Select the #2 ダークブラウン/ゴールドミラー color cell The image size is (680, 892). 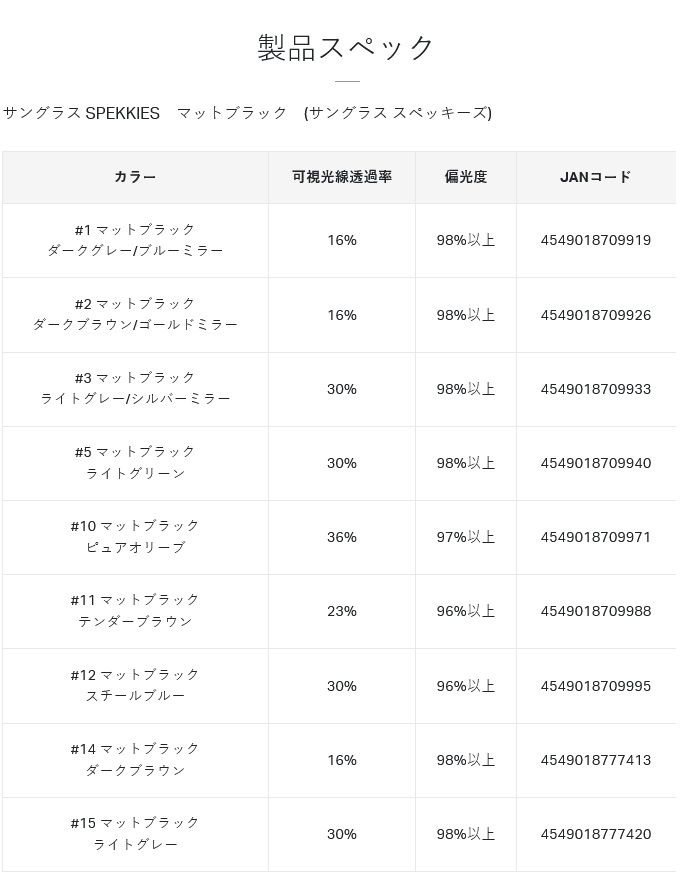pyautogui.click(x=135, y=314)
